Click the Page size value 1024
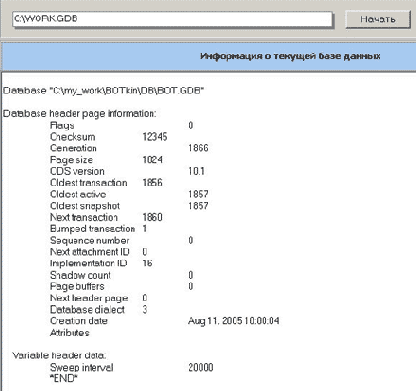The image size is (416, 391). tap(152, 160)
